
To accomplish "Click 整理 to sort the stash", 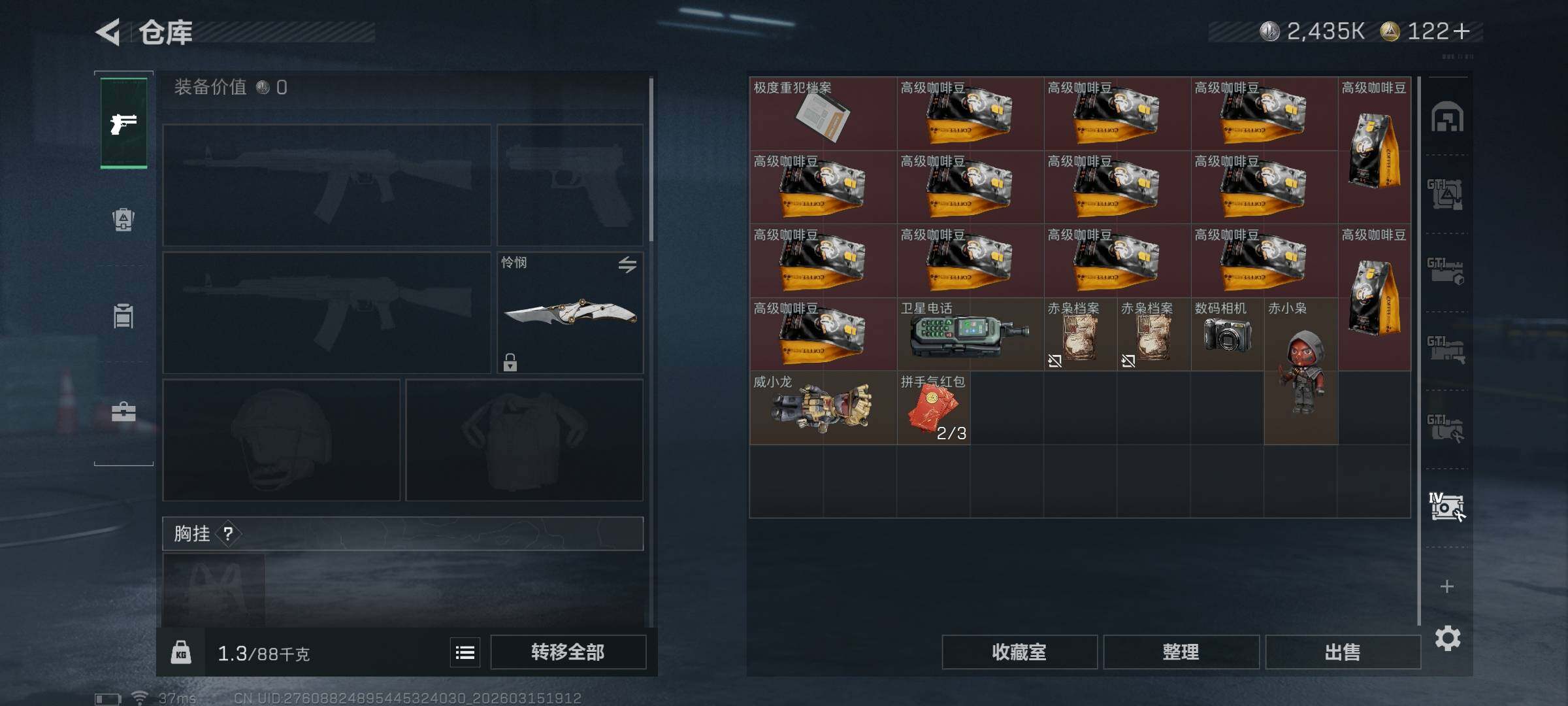I will point(1181,652).
